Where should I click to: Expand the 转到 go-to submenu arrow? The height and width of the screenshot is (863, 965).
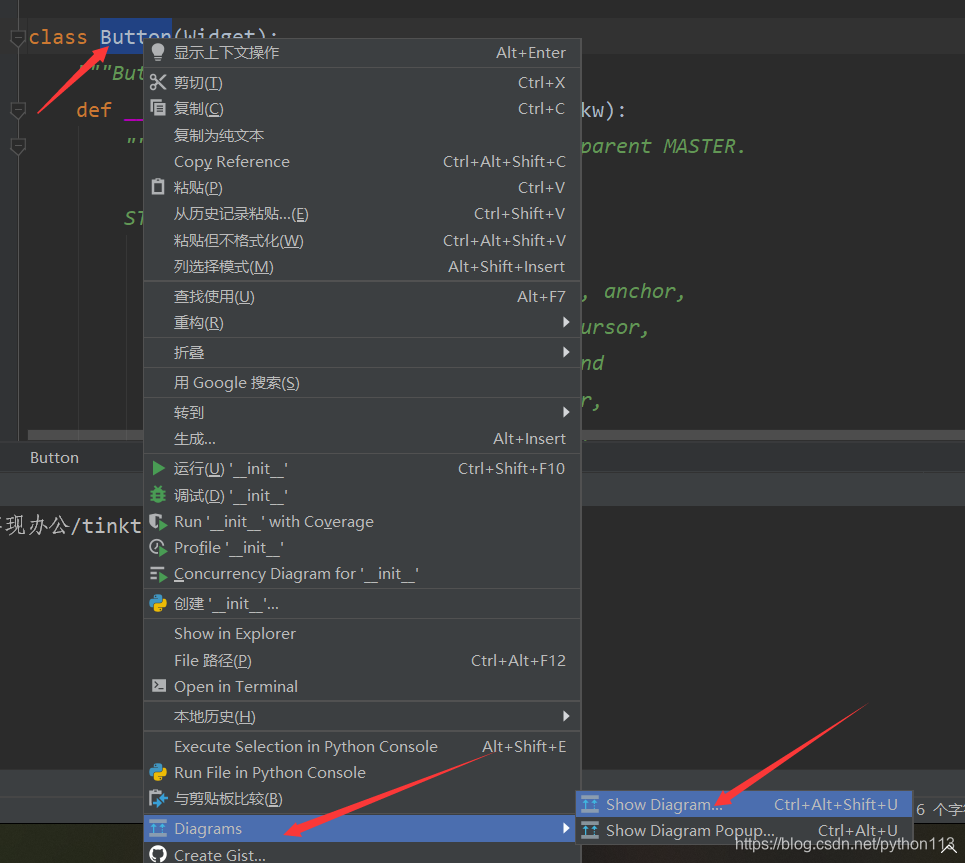[x=566, y=412]
